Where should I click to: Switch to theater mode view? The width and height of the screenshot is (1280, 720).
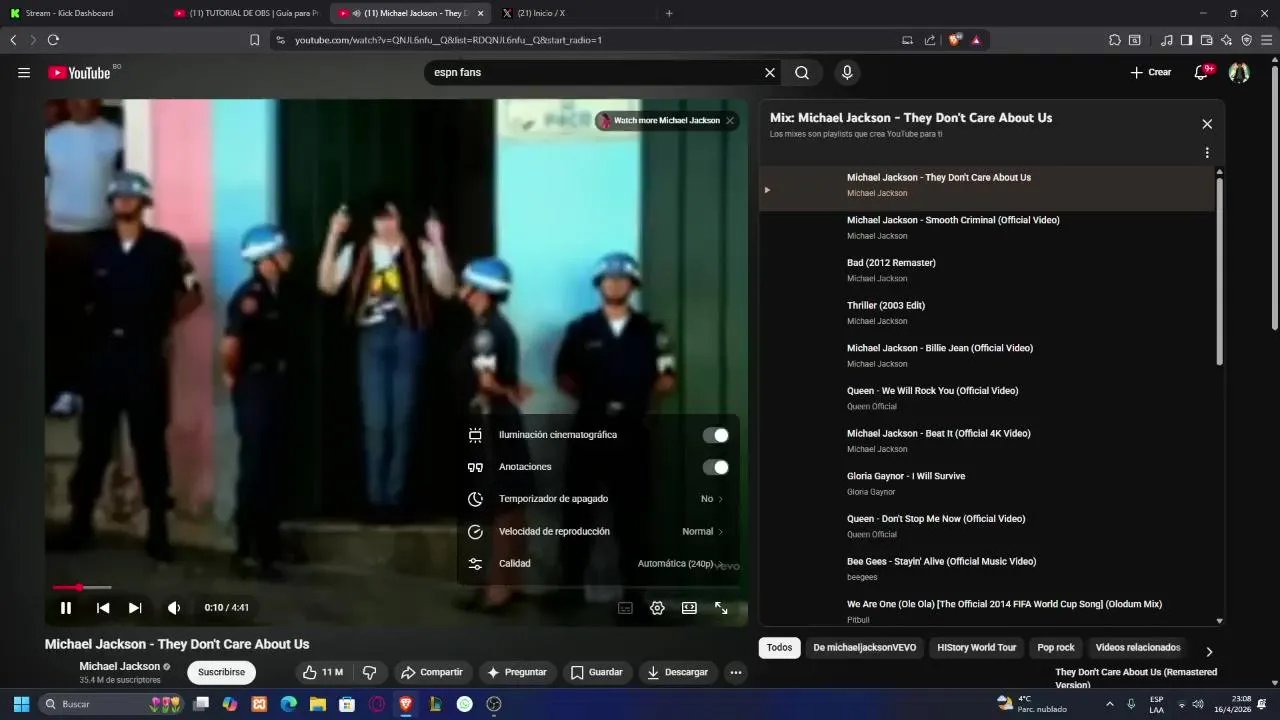coord(689,607)
